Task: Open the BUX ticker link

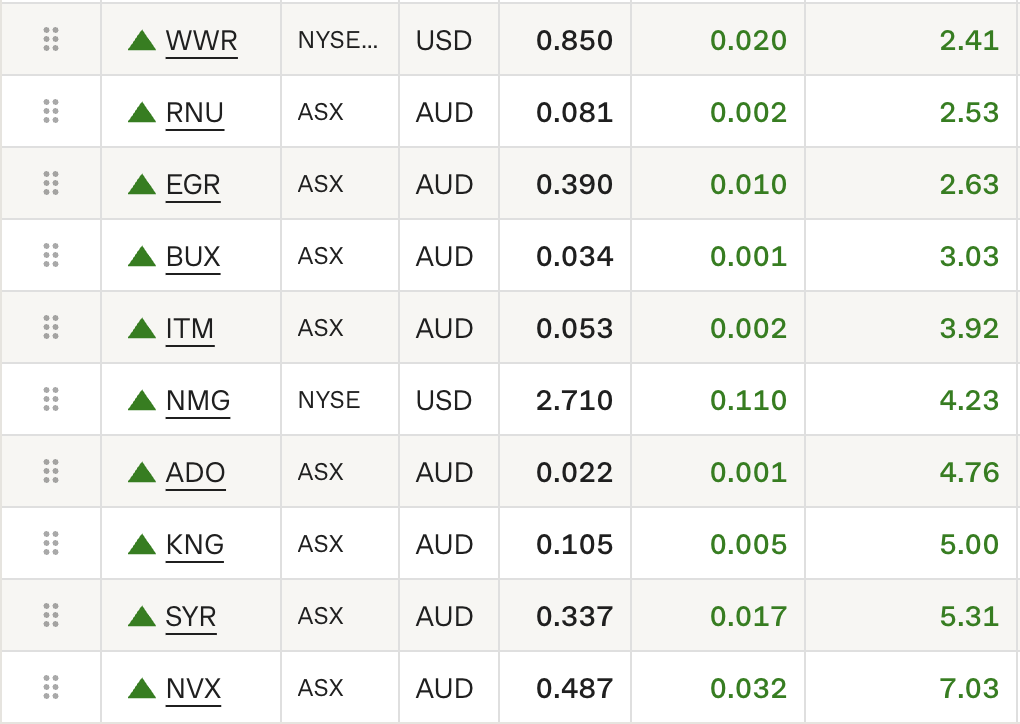Action: (x=192, y=257)
